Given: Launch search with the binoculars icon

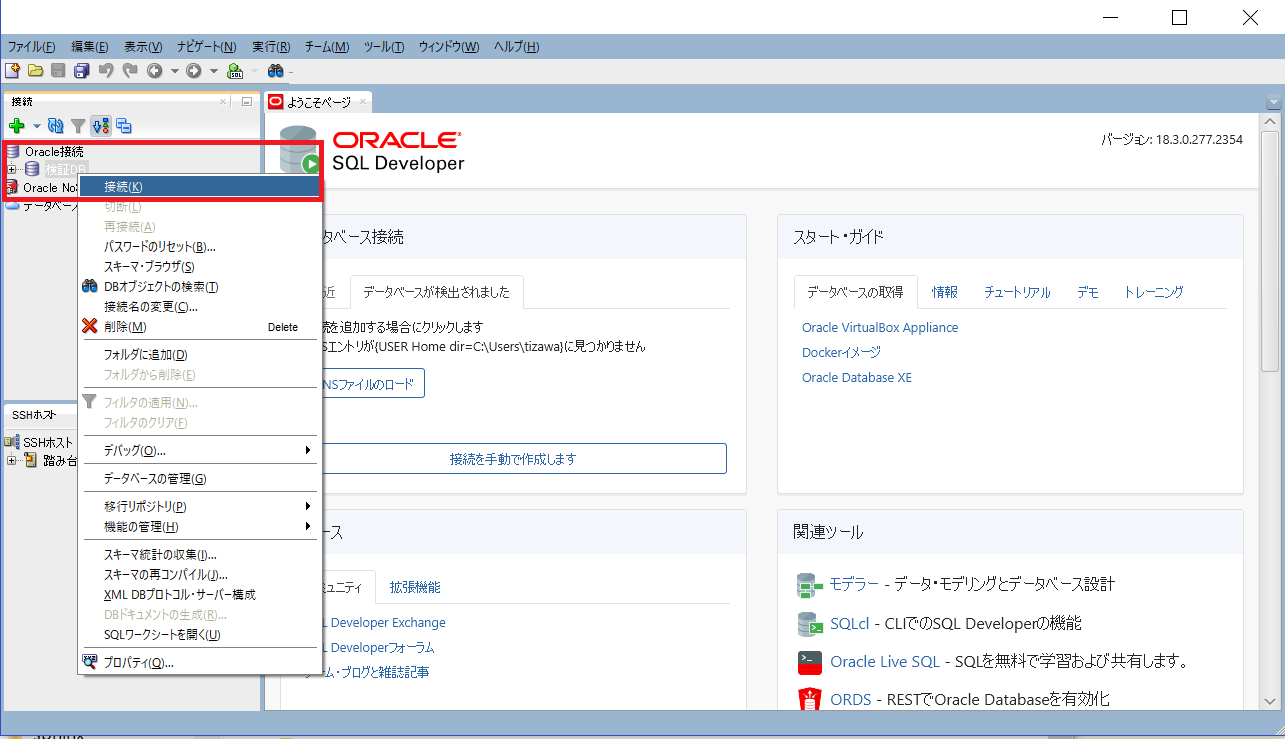Looking at the screenshot, I should click(x=276, y=70).
